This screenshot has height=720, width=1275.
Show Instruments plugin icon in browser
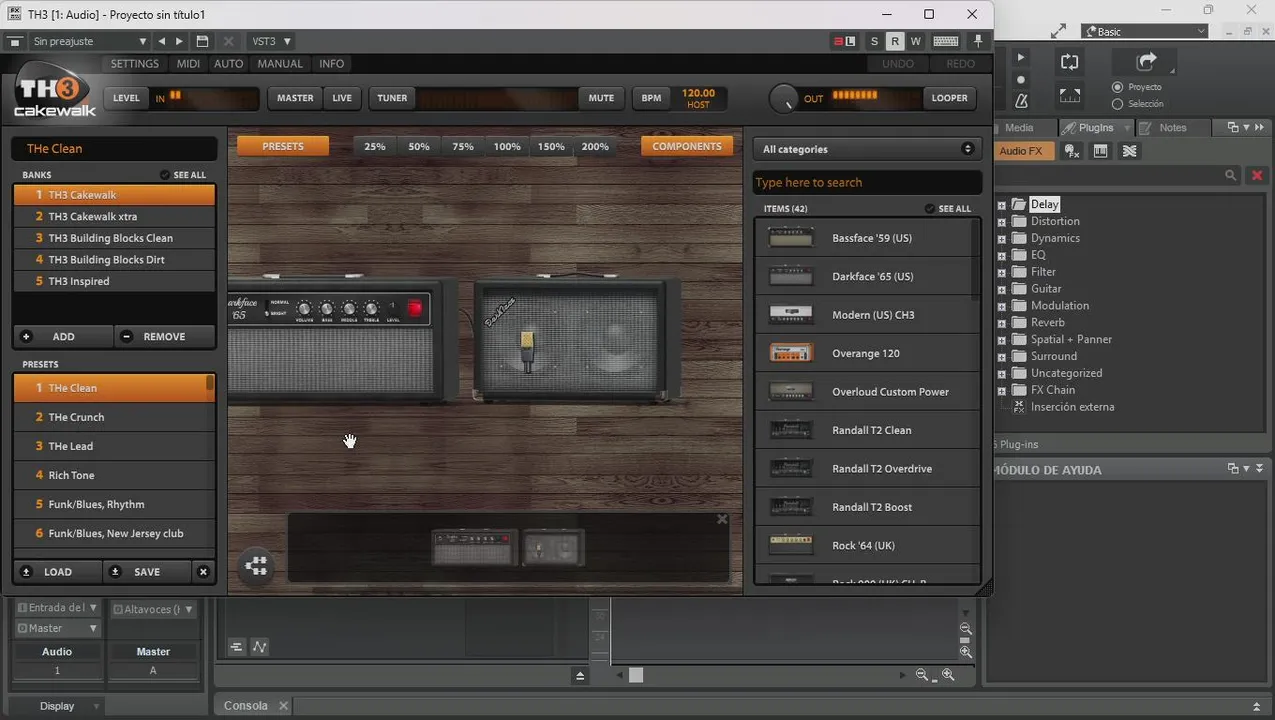[x=1100, y=151]
